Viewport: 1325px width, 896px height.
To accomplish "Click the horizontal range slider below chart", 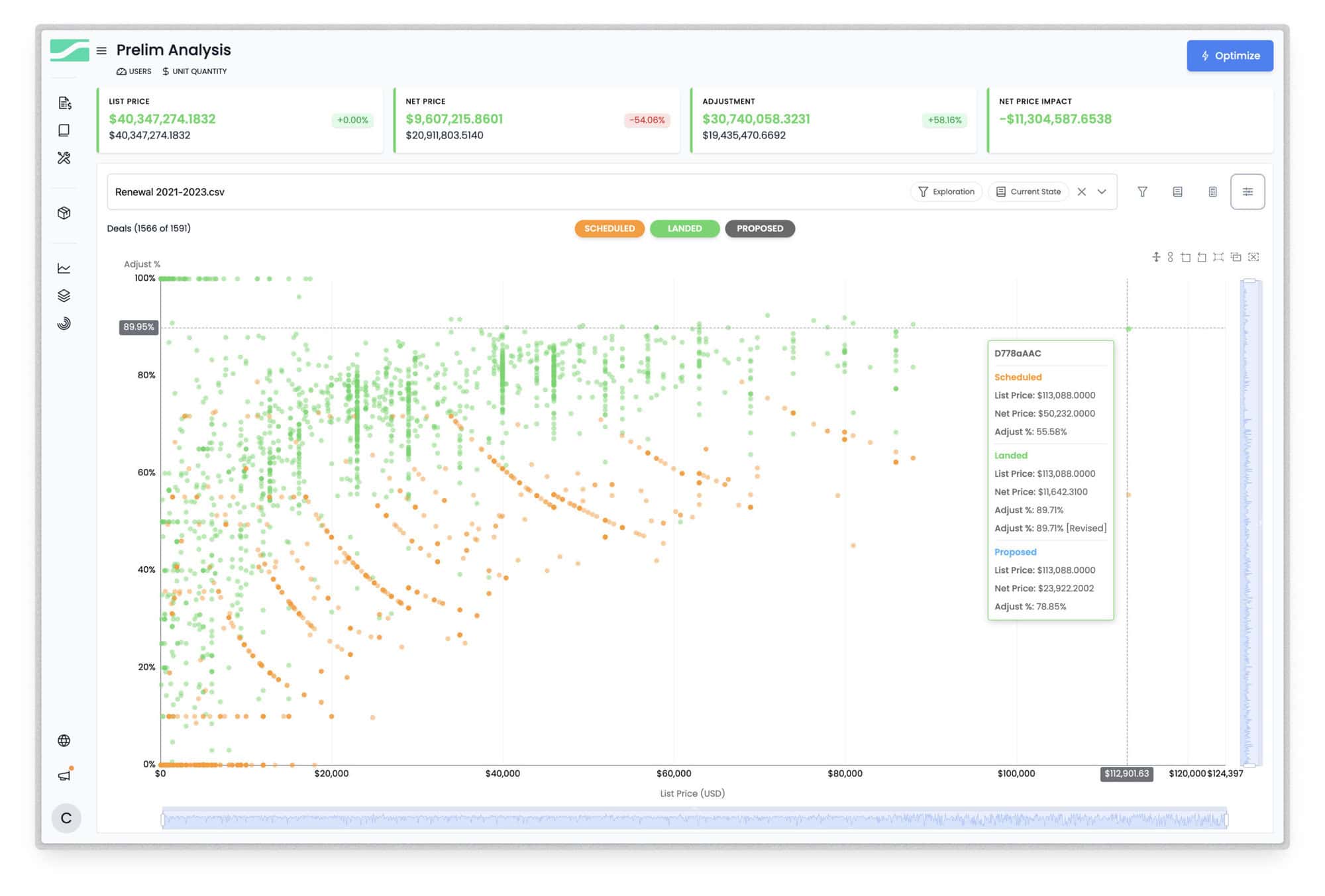I will (x=694, y=819).
